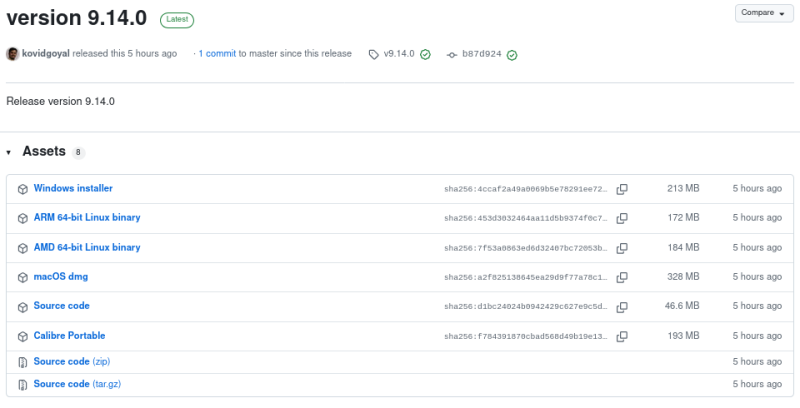The width and height of the screenshot is (800, 408).
Task: Click the '213 MB' size value
Action: point(683,188)
